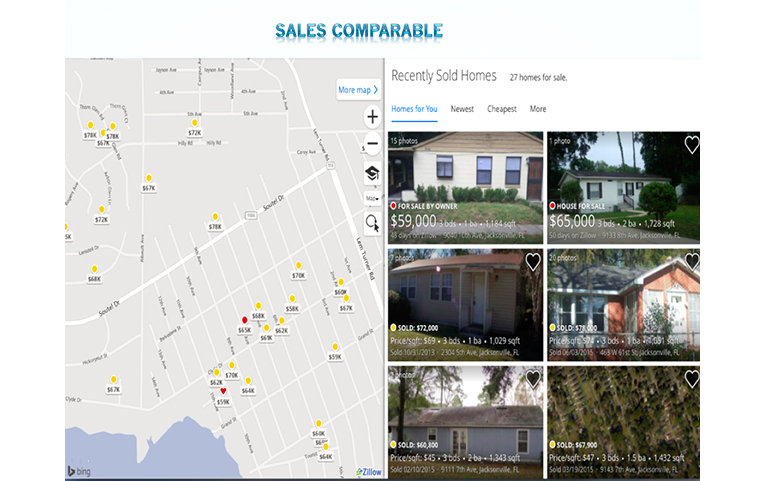Image resolution: width=770 pixels, height=481 pixels.
Task: Favorite the $65,000 house listing
Action: point(691,145)
